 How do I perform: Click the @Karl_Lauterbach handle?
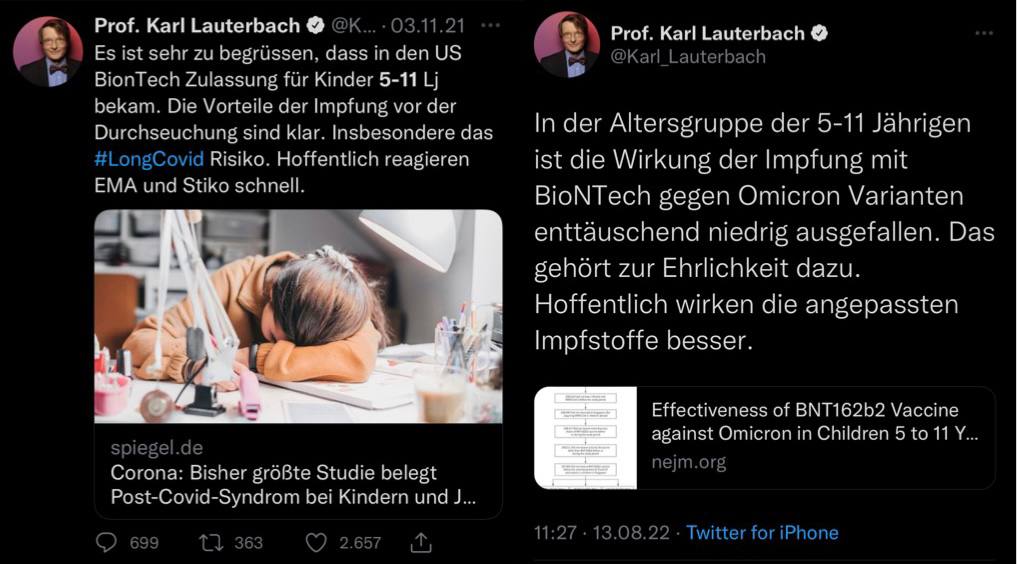coord(688,57)
